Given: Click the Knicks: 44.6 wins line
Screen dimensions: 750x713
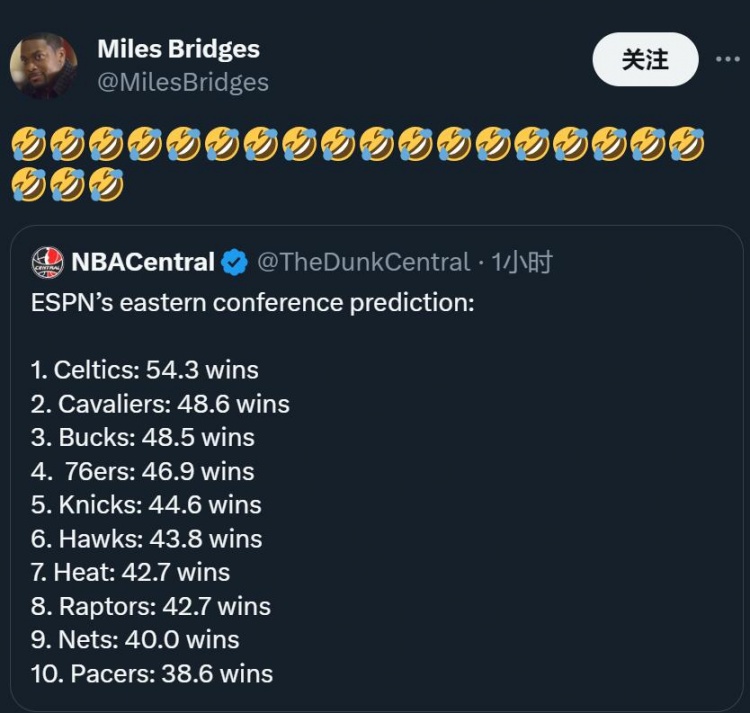Looking at the screenshot, I should (x=146, y=505).
